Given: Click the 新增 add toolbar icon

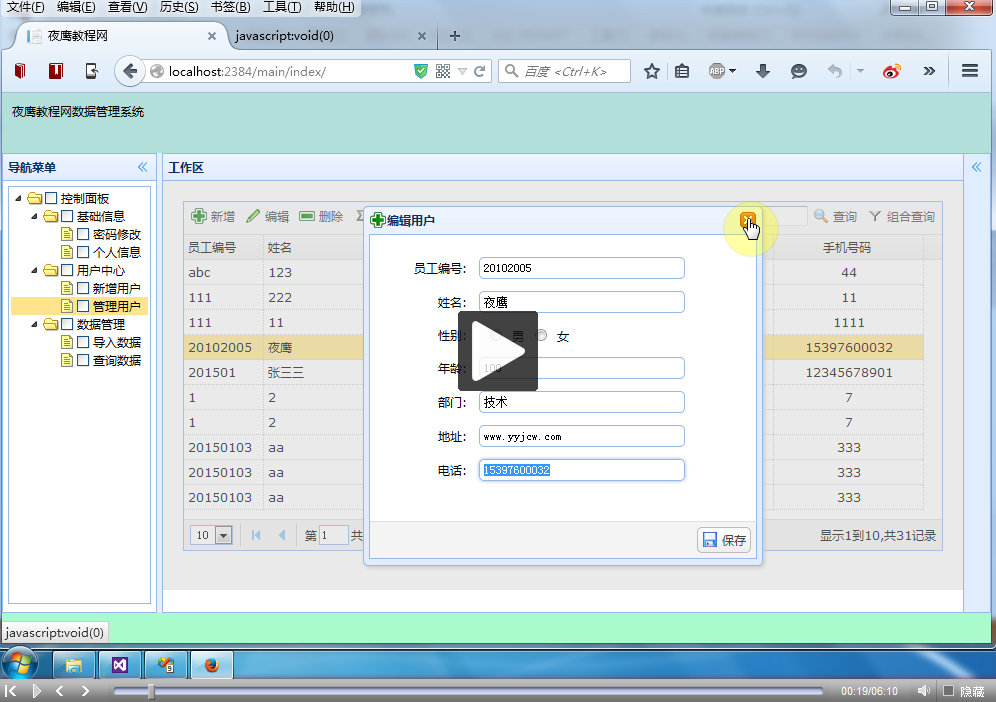Looking at the screenshot, I should pyautogui.click(x=199, y=216).
